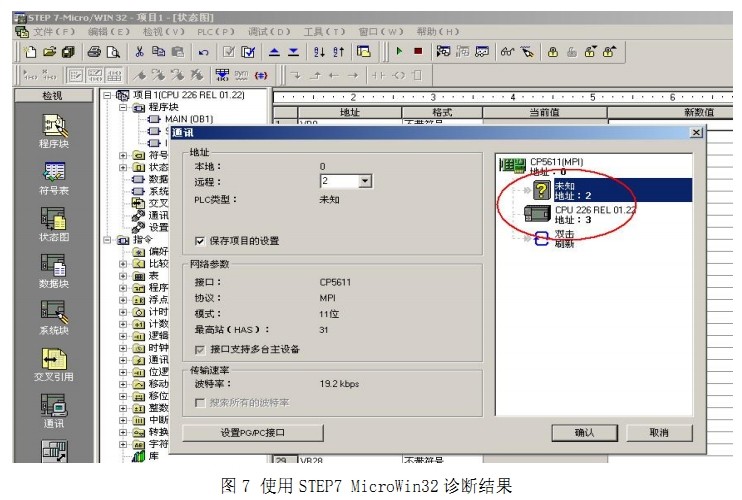Open the PLC(P) menu
This screenshot has height=500, width=742.
click(x=216, y=32)
